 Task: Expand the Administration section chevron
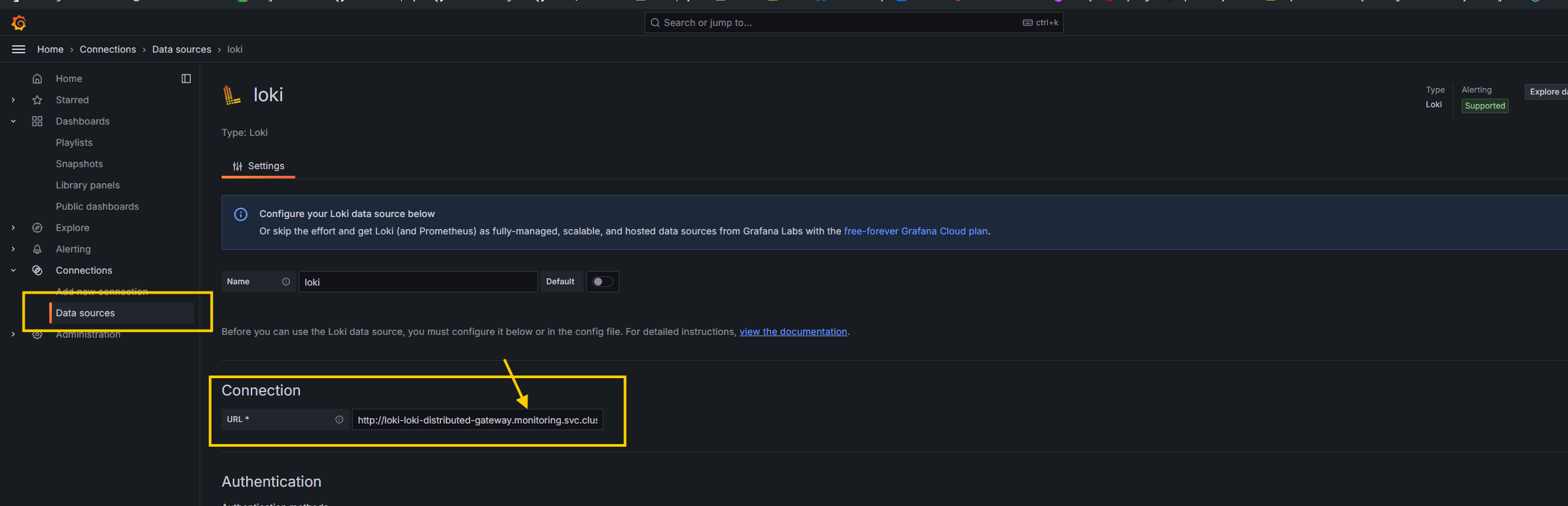click(x=13, y=334)
